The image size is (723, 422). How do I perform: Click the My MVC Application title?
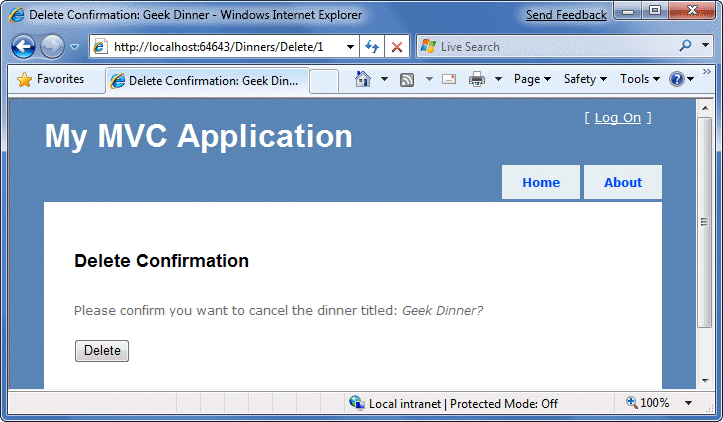[199, 137]
